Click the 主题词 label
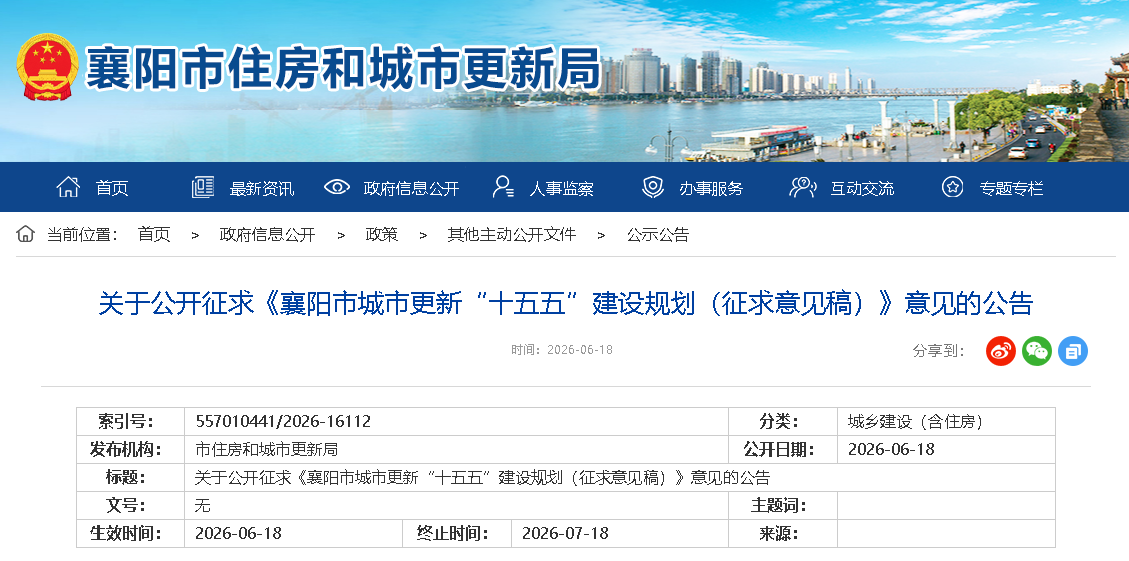Viewport: 1129px width, 561px height. [x=778, y=506]
